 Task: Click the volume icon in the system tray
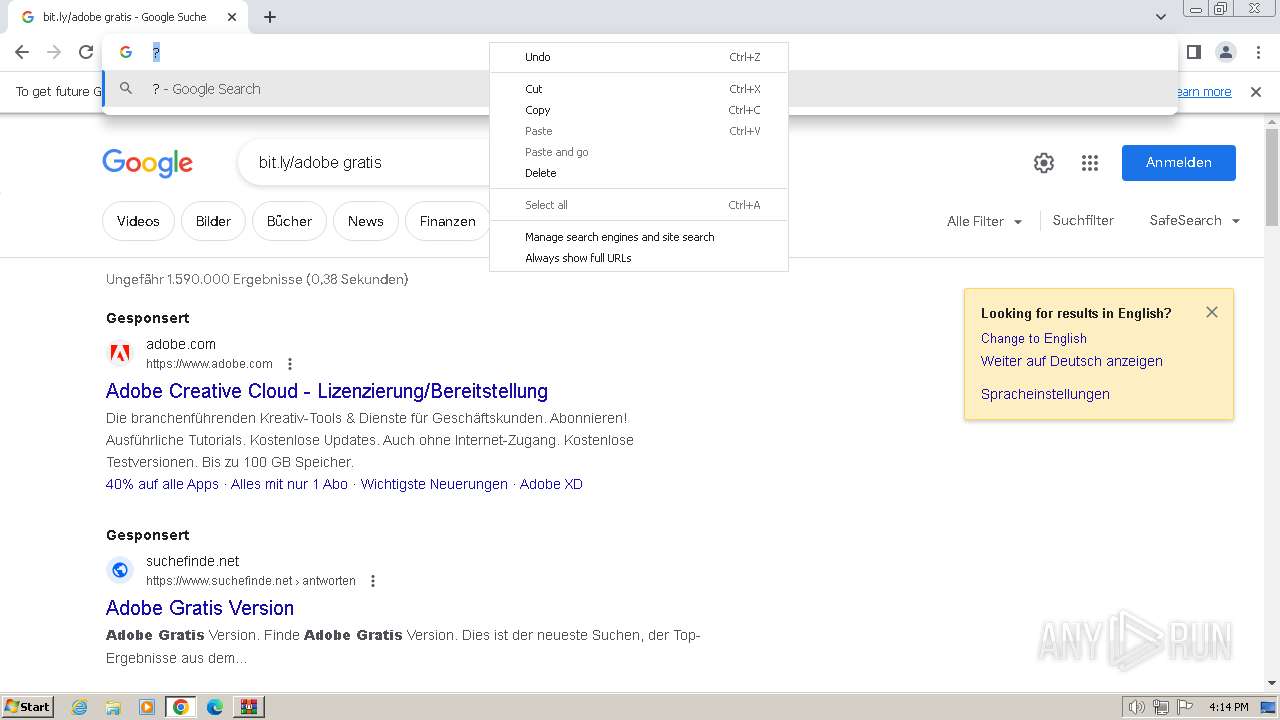point(1137,707)
